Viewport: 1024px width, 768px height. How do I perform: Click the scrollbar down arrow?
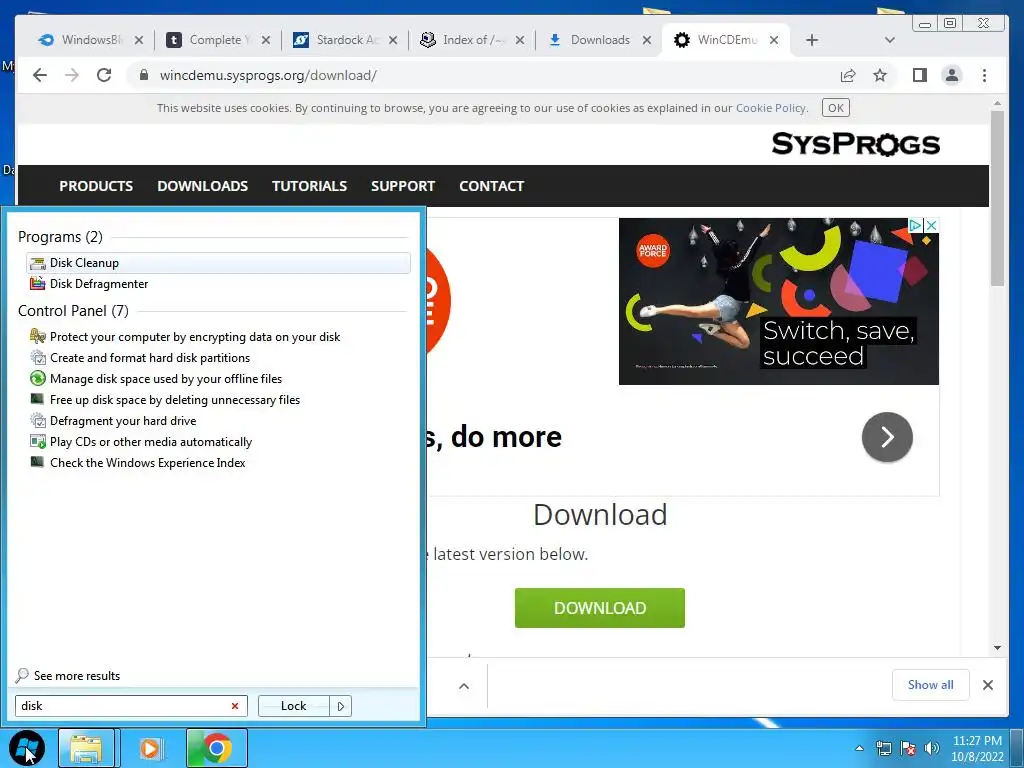pos(997,648)
